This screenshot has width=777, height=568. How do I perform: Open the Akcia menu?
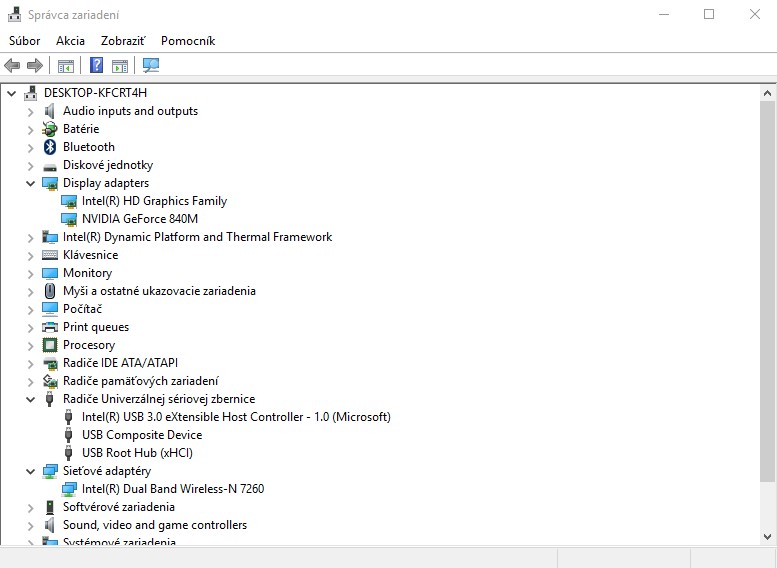[70, 41]
